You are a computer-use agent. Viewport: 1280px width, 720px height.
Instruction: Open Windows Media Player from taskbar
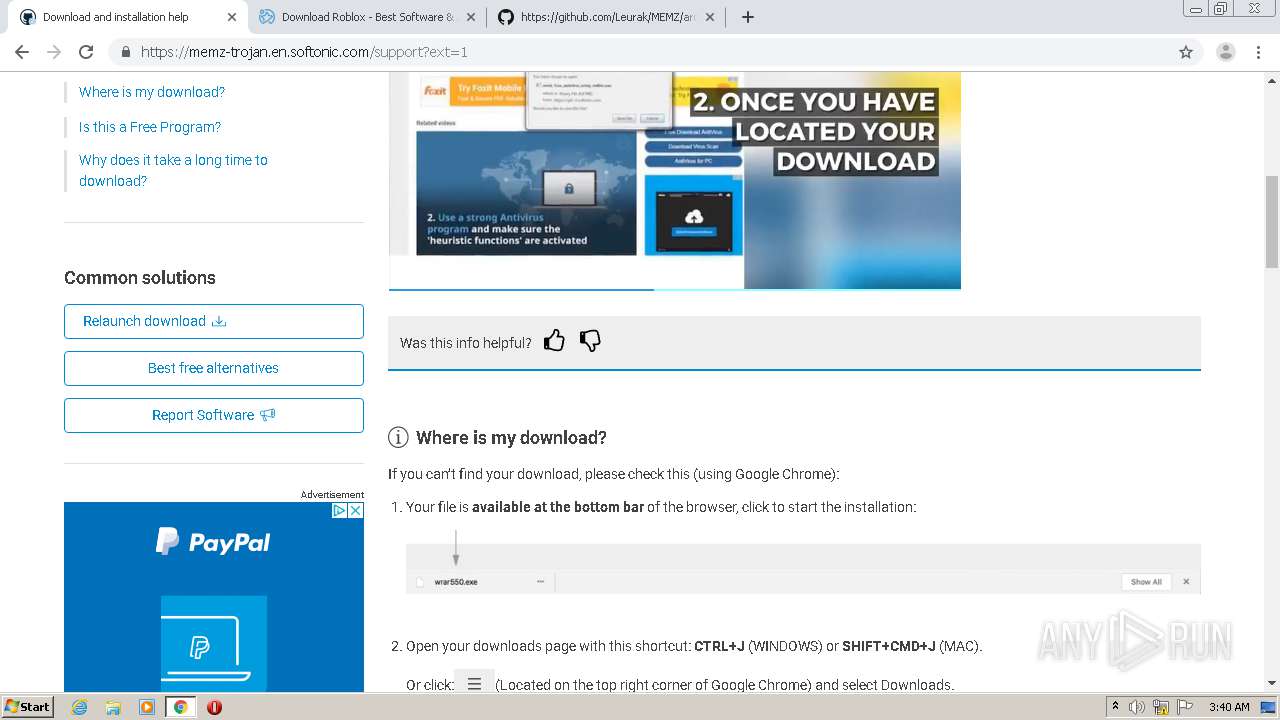click(x=147, y=707)
